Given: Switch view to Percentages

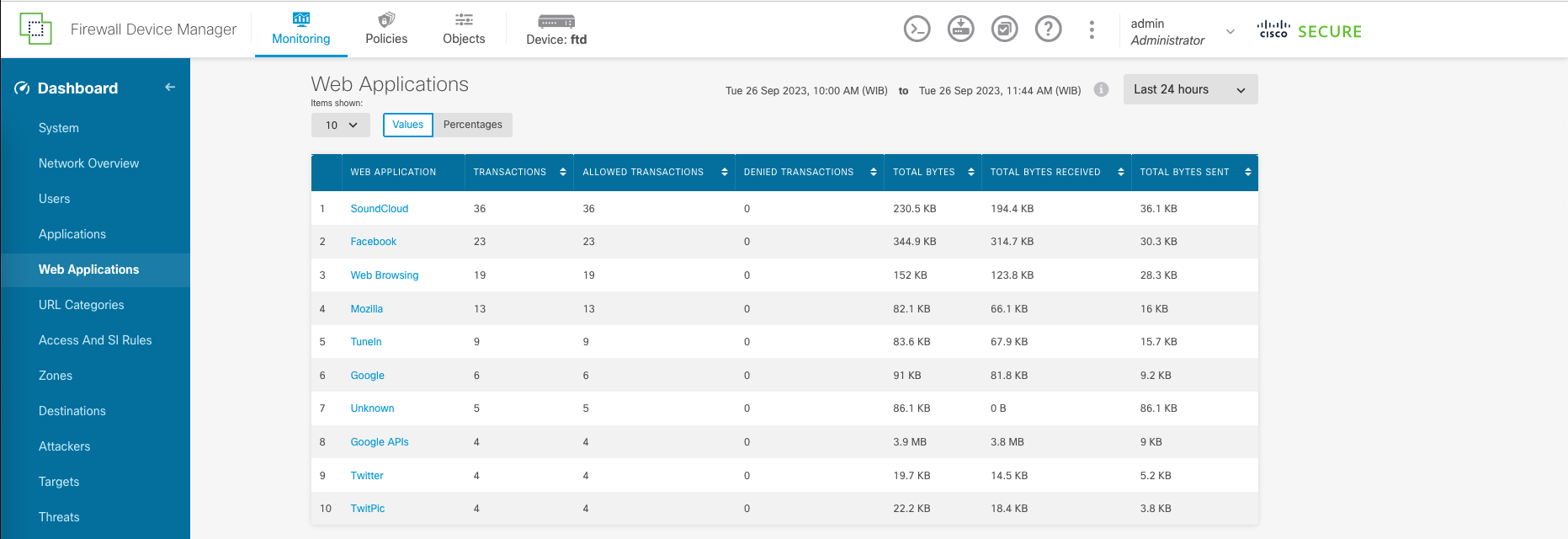Looking at the screenshot, I should point(472,125).
